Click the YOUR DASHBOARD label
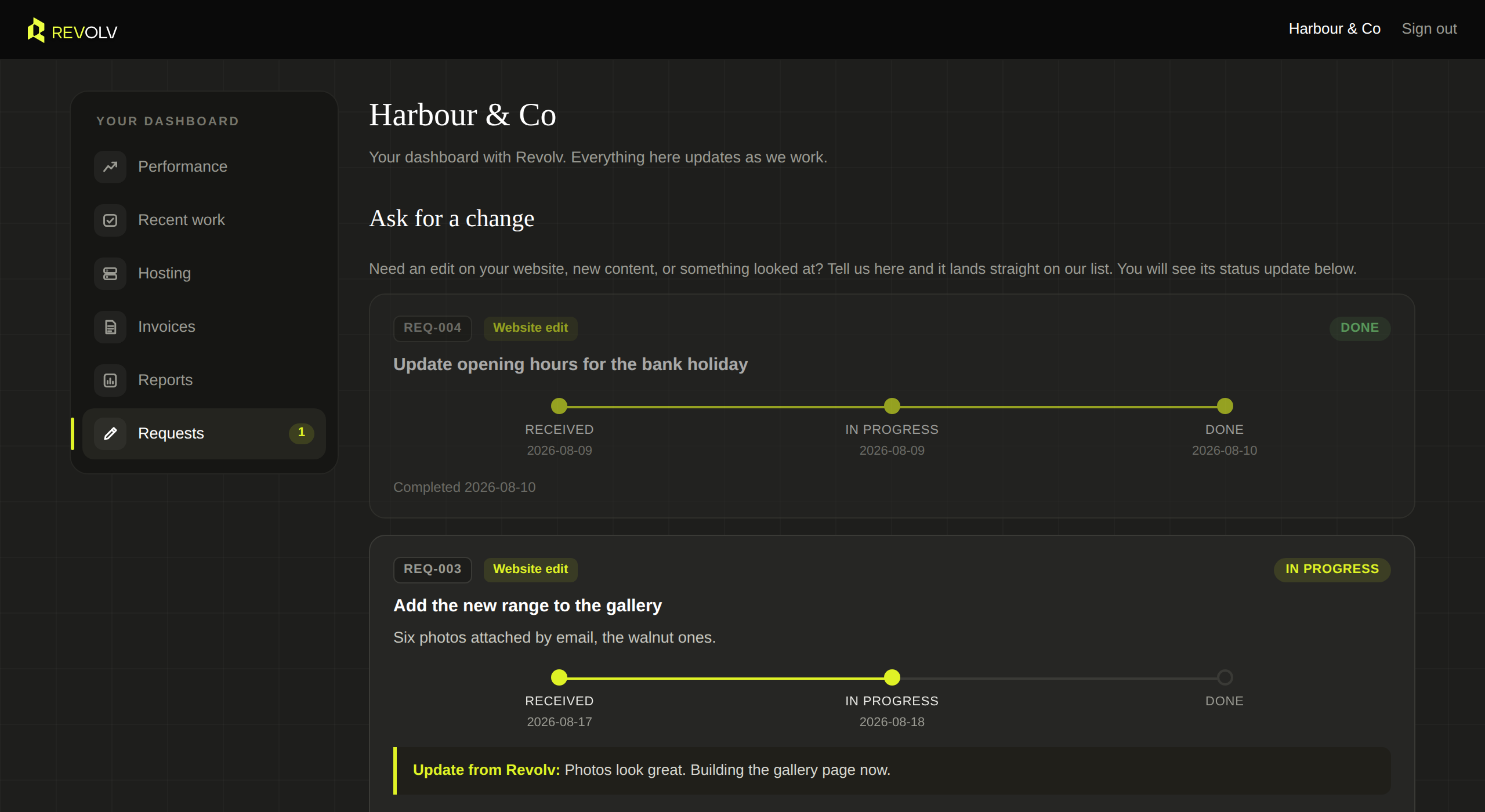This screenshot has height=812, width=1485. [168, 121]
